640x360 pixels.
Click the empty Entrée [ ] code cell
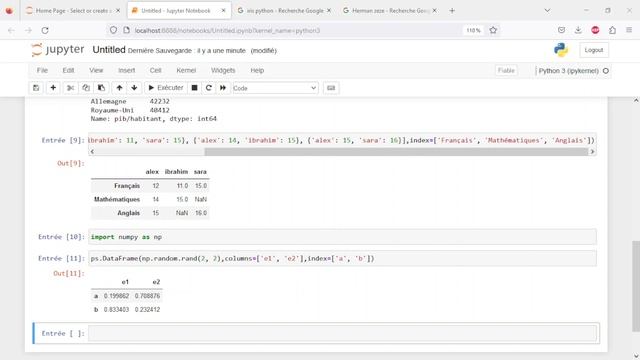tap(342, 333)
